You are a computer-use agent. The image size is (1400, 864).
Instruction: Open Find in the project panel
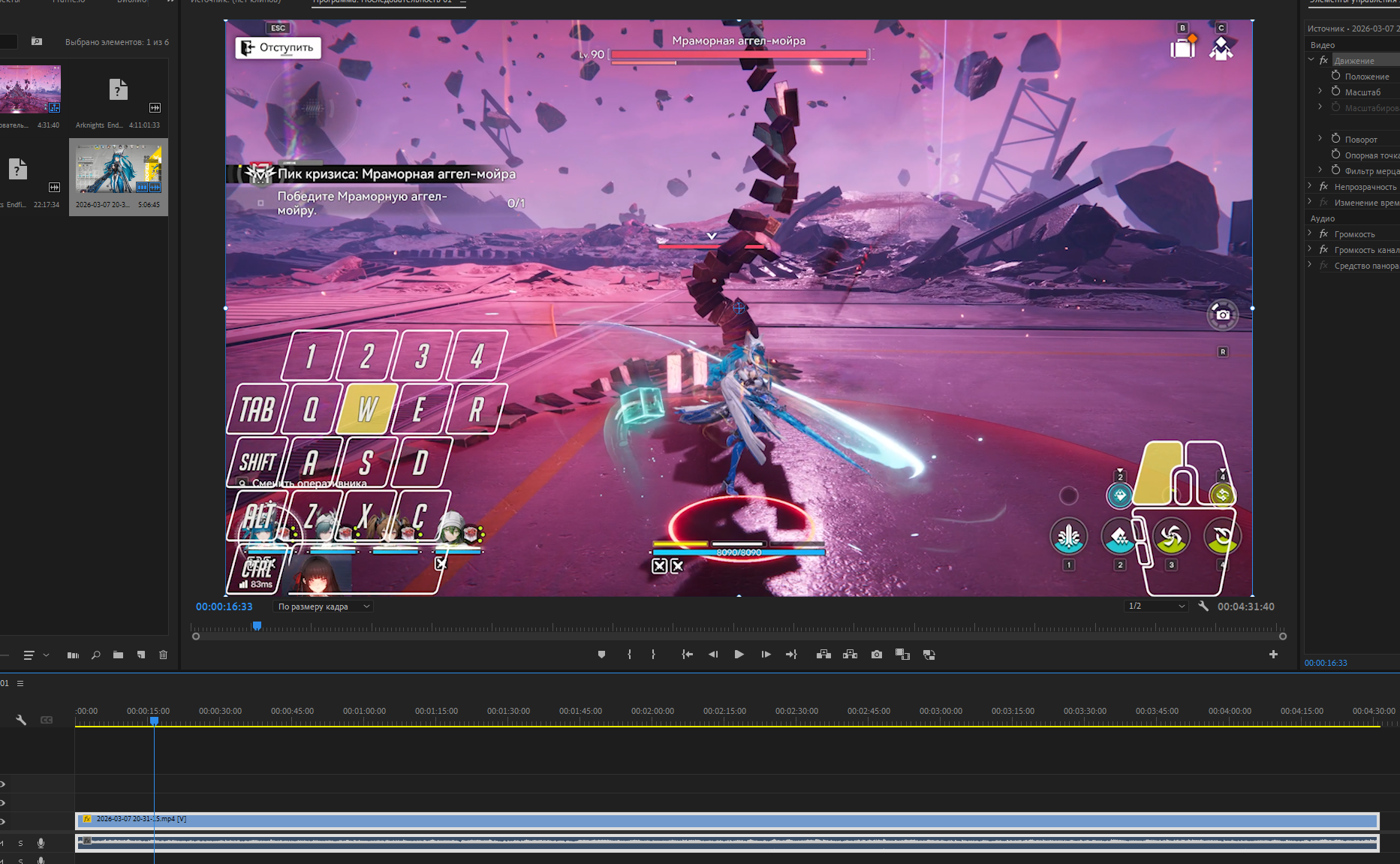pos(95,655)
